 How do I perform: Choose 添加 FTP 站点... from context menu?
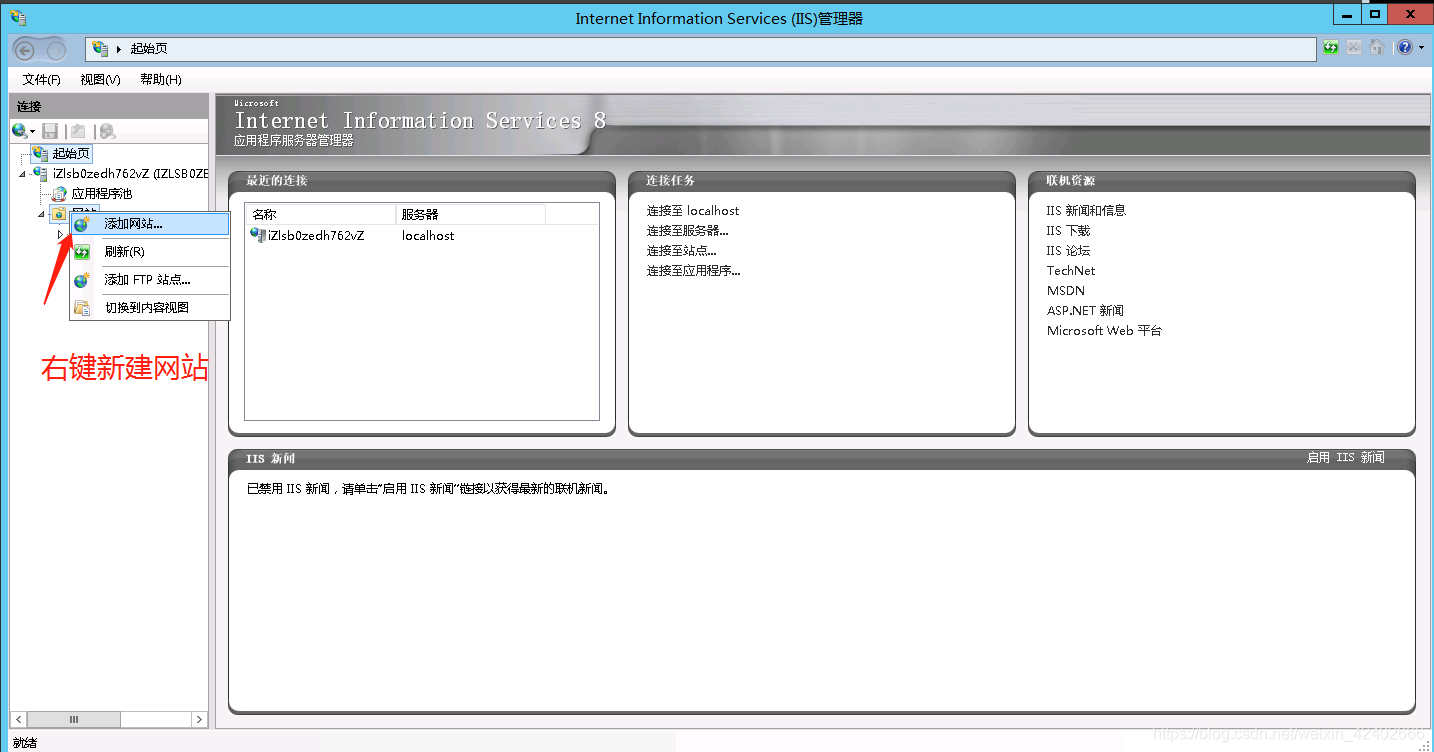(x=150, y=280)
